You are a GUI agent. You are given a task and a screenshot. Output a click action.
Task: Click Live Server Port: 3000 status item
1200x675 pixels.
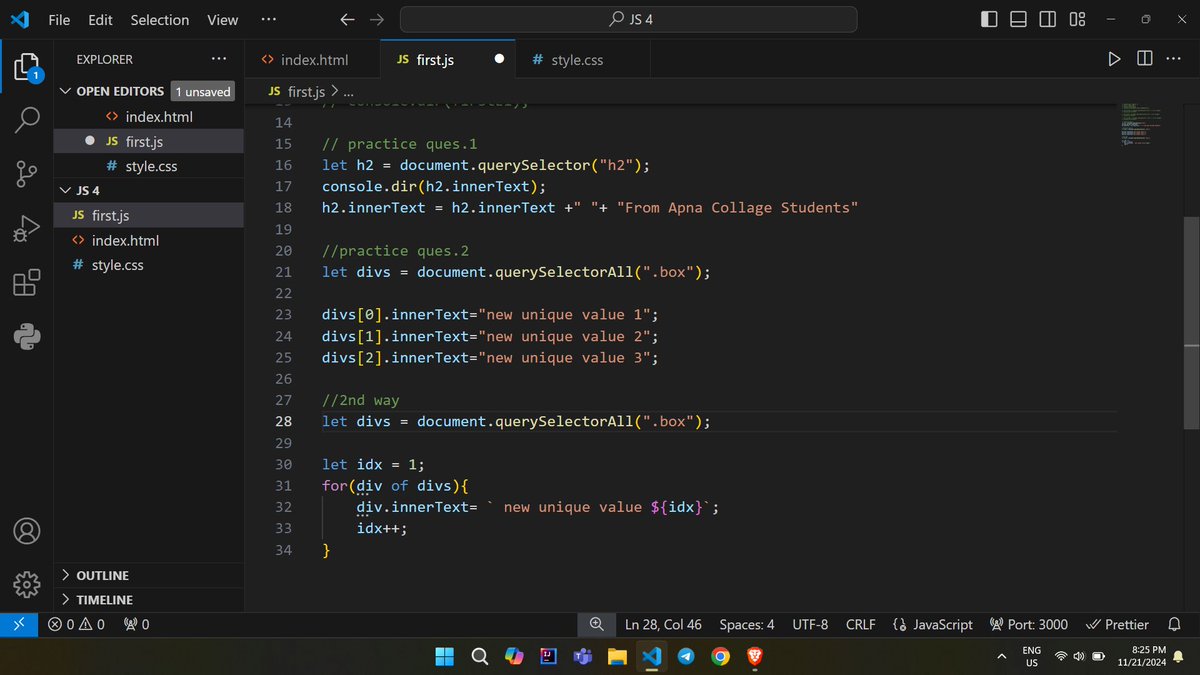pos(1028,624)
